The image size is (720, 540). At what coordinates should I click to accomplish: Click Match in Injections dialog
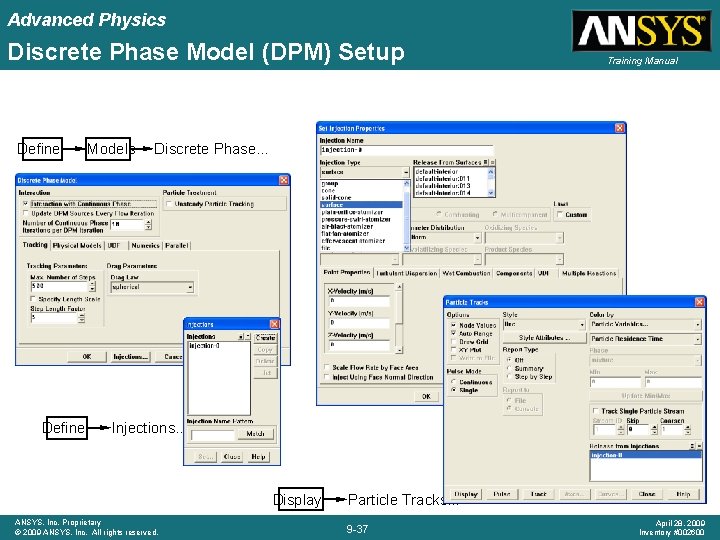(x=255, y=433)
